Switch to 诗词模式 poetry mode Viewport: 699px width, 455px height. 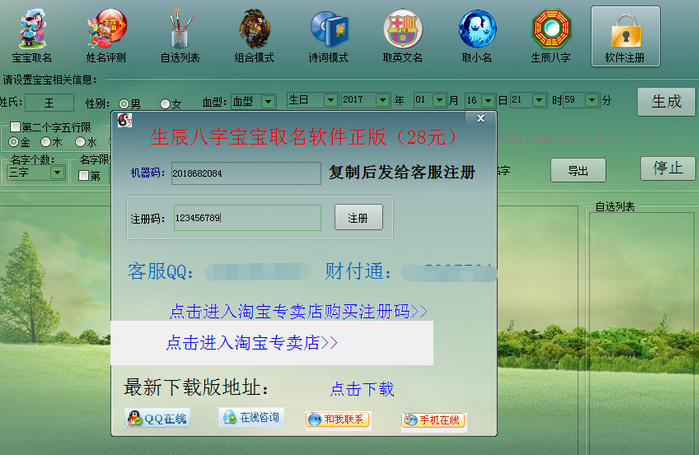click(x=329, y=37)
